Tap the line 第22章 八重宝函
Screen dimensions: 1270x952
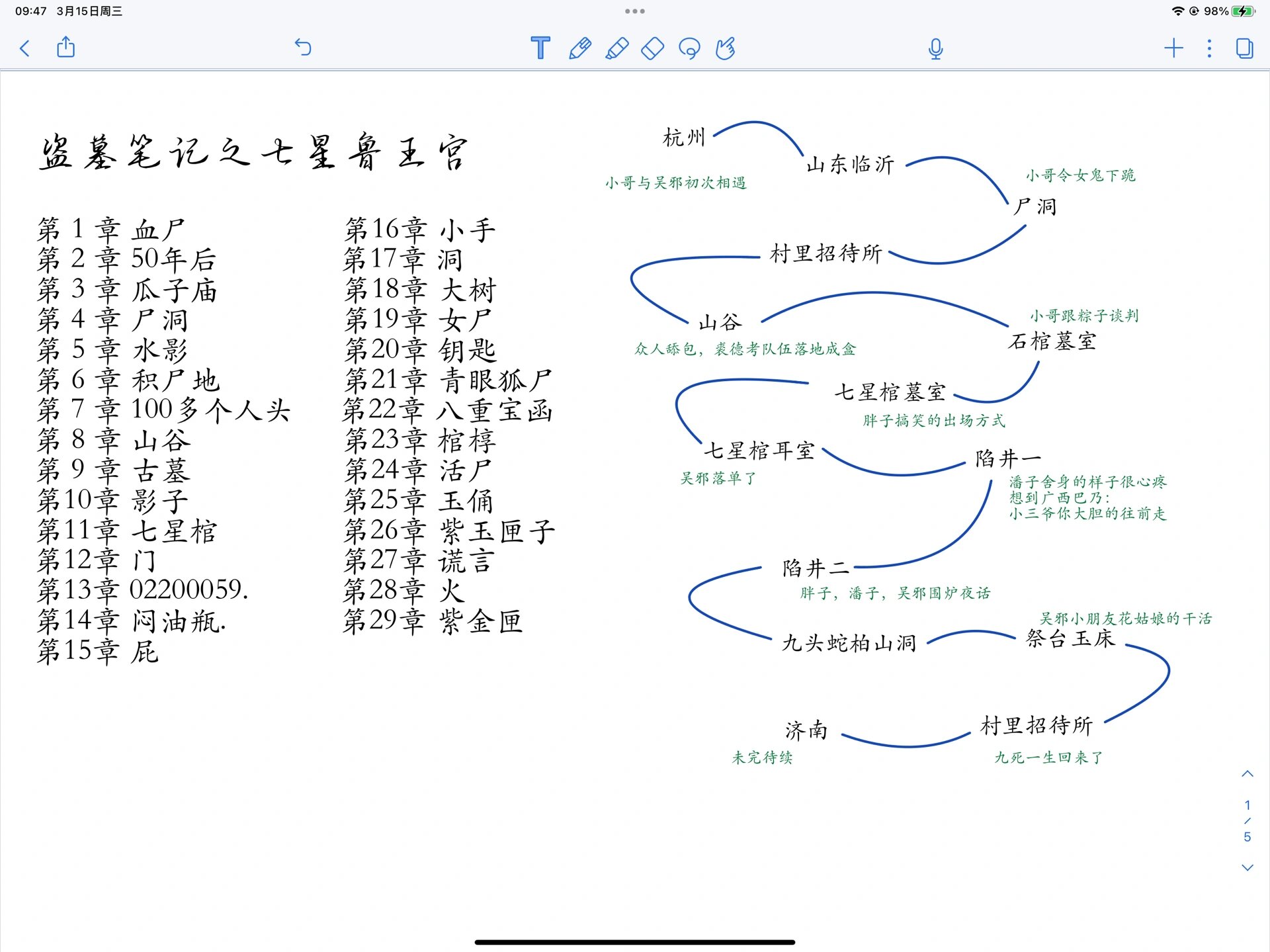448,410
